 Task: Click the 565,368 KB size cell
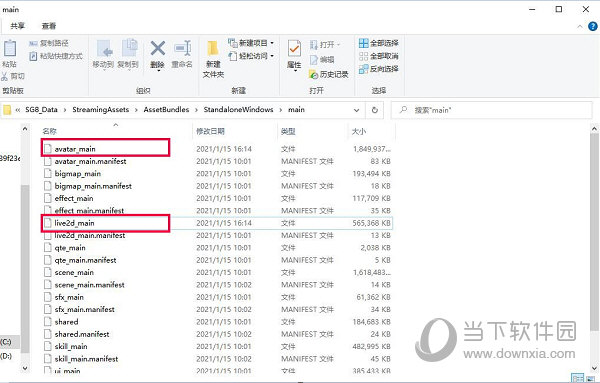pos(371,223)
